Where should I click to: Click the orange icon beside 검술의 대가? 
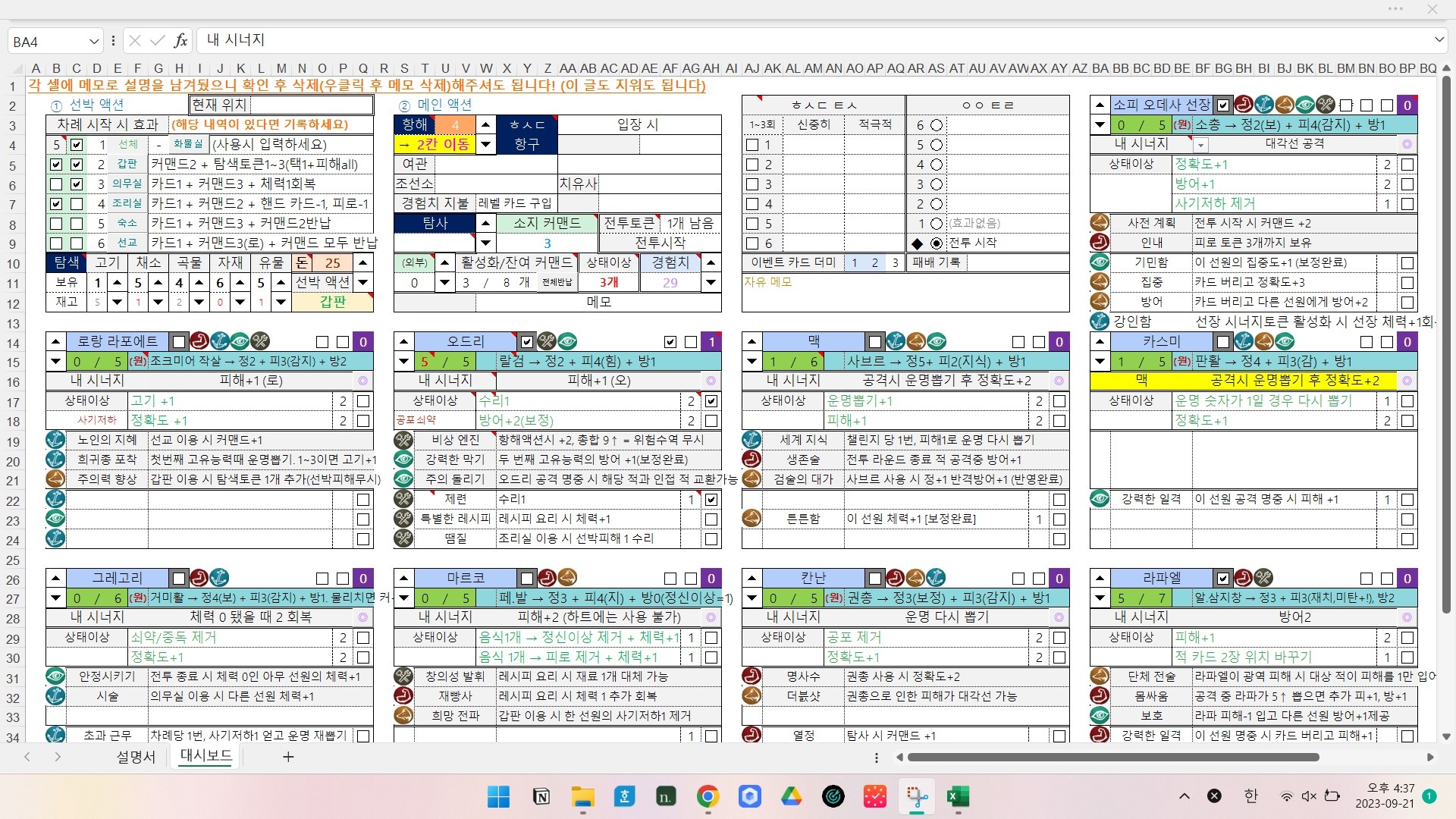(752, 479)
